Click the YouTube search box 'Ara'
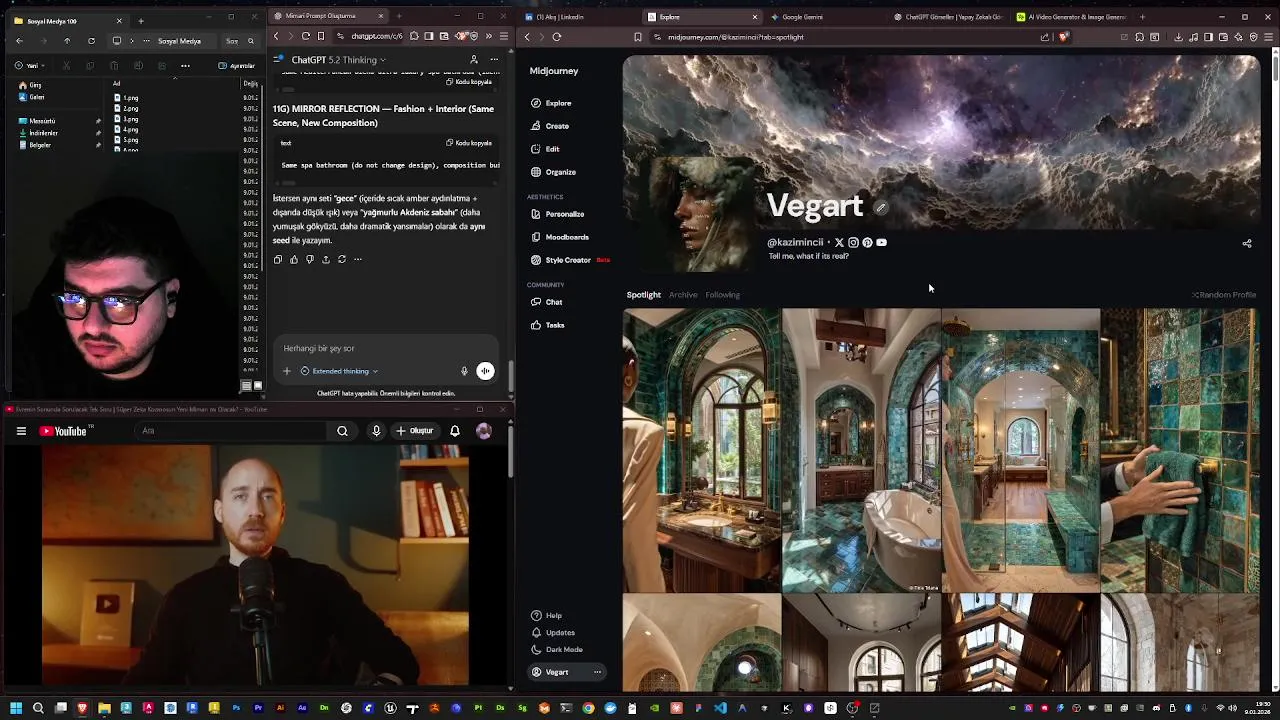This screenshot has width=1280, height=720. click(232, 431)
